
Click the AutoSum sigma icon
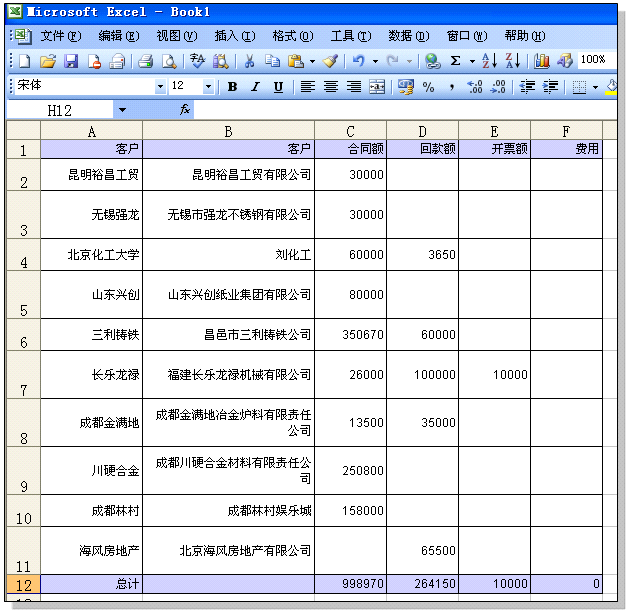coord(456,61)
